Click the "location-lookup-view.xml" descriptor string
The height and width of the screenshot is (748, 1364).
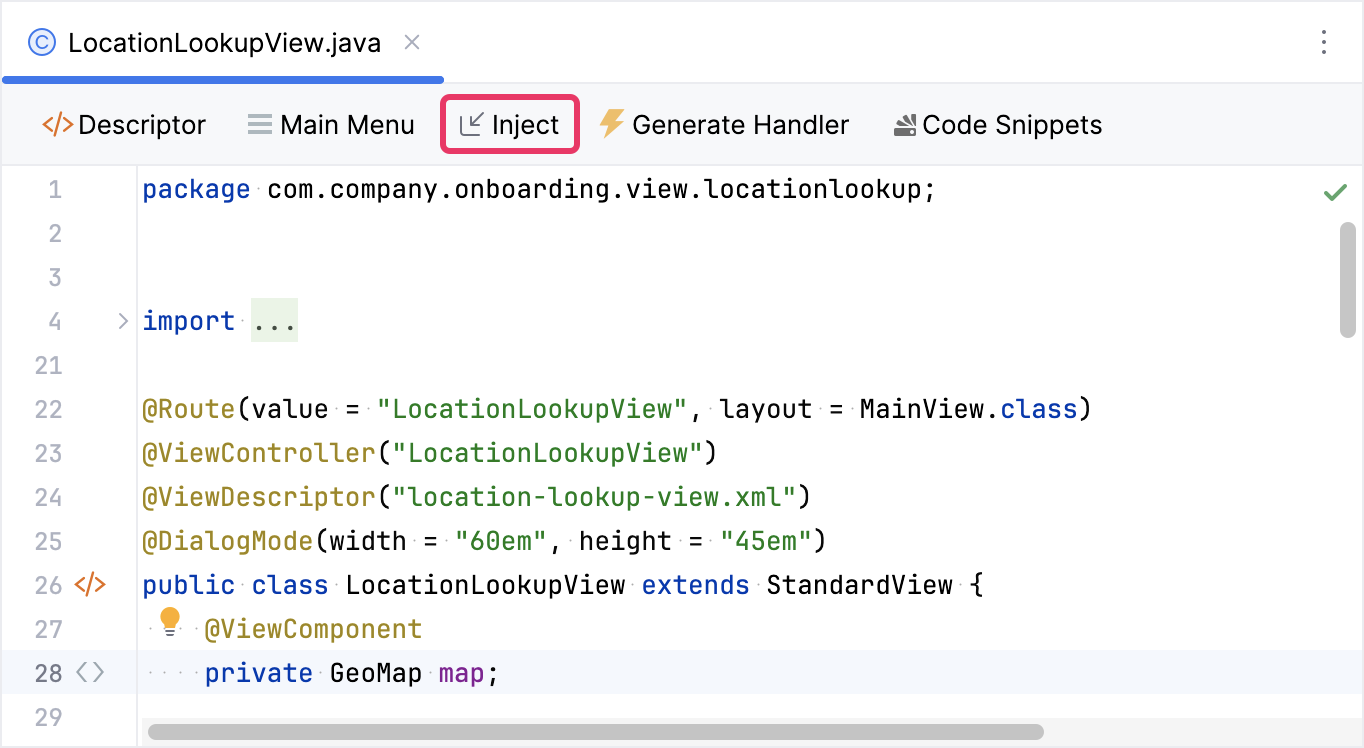(592, 497)
